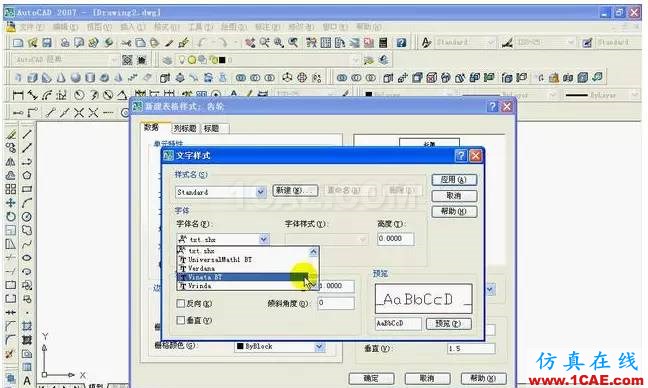Open the 文件 (File) menu

tap(31, 27)
